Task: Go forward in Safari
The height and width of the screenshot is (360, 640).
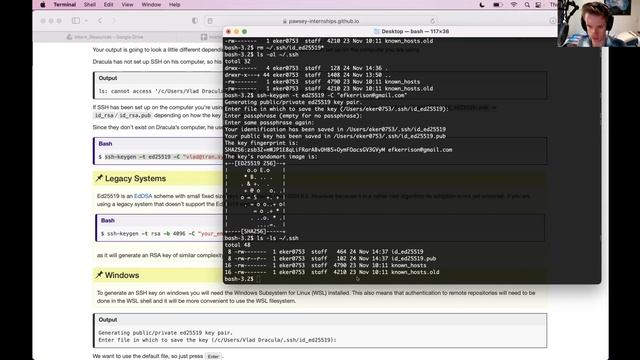Action: [x=114, y=20]
